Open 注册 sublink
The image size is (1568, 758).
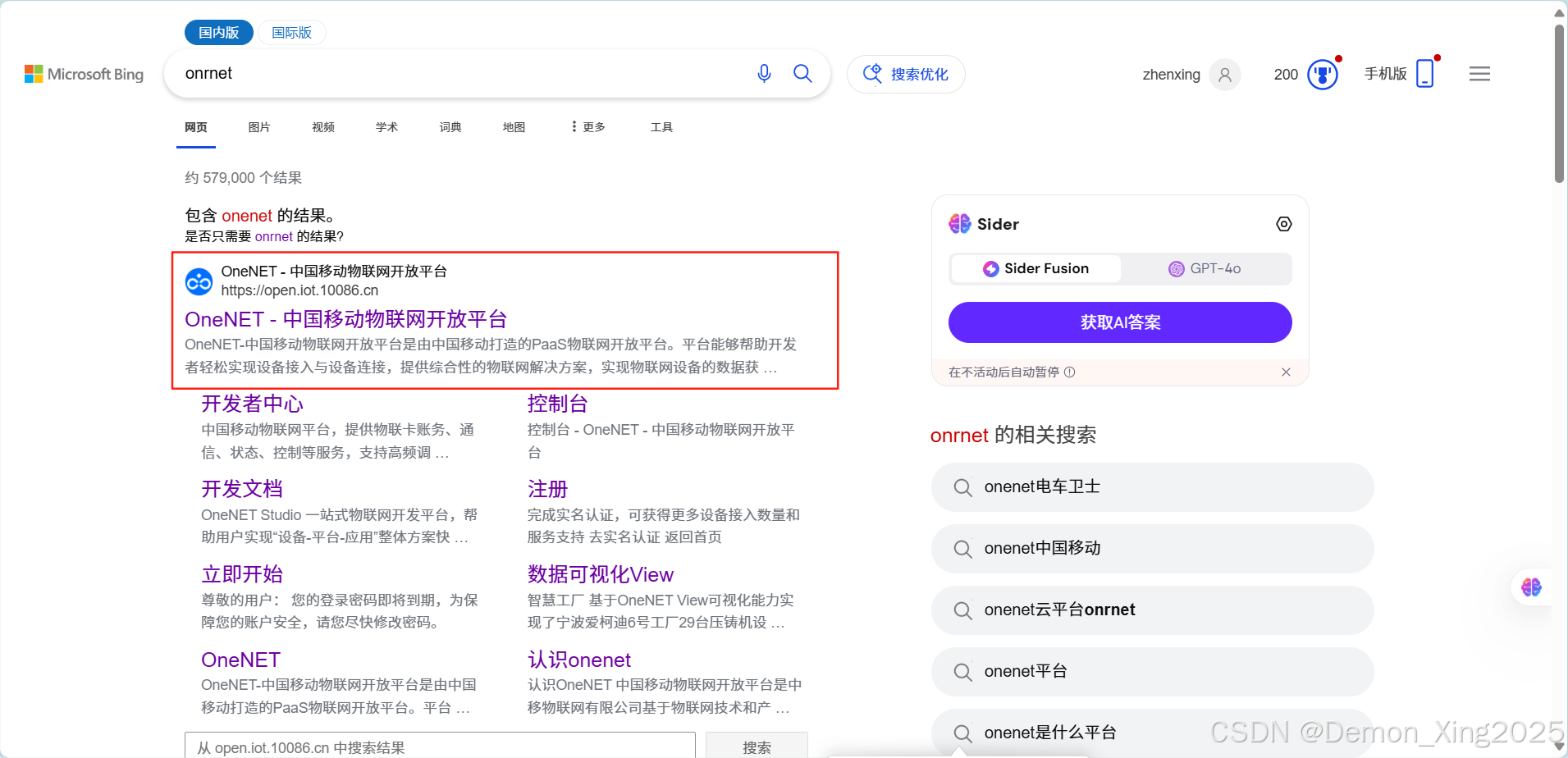[x=547, y=489]
